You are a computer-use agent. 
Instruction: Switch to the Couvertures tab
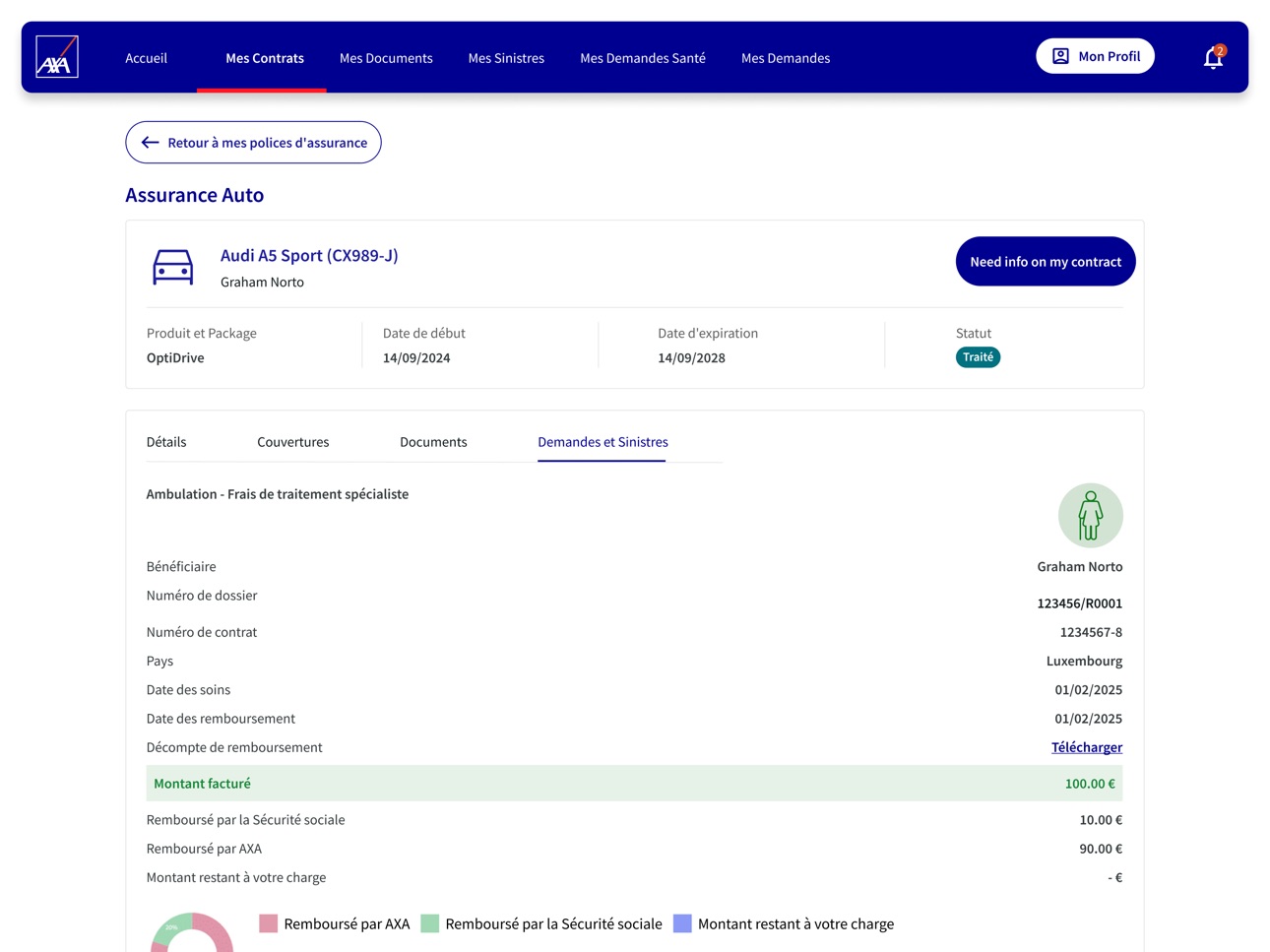(x=293, y=442)
